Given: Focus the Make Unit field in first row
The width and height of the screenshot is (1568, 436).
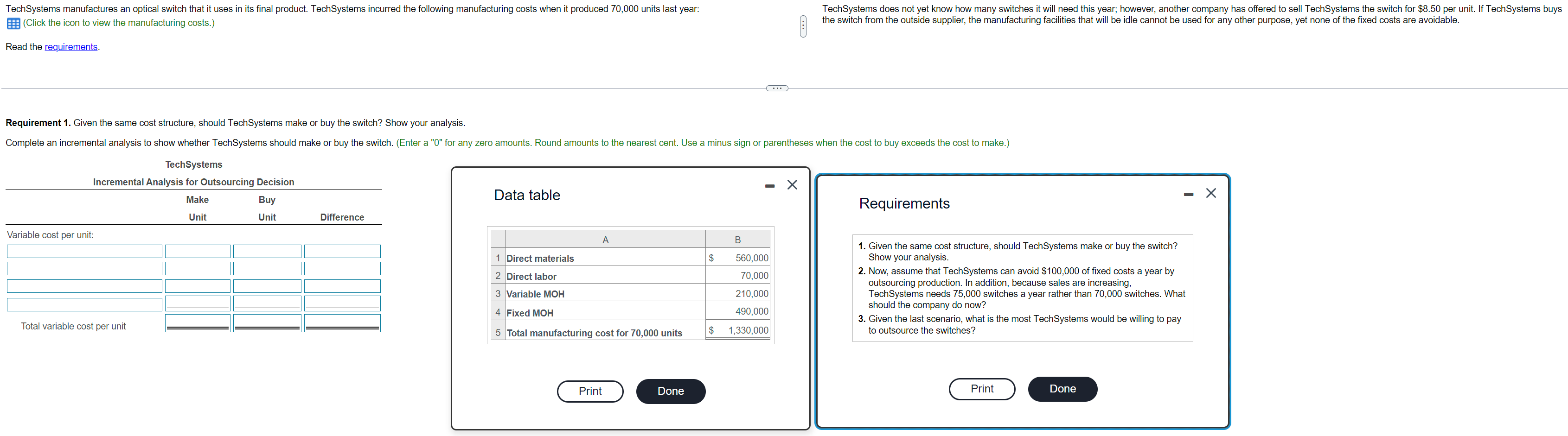Looking at the screenshot, I should (x=198, y=251).
